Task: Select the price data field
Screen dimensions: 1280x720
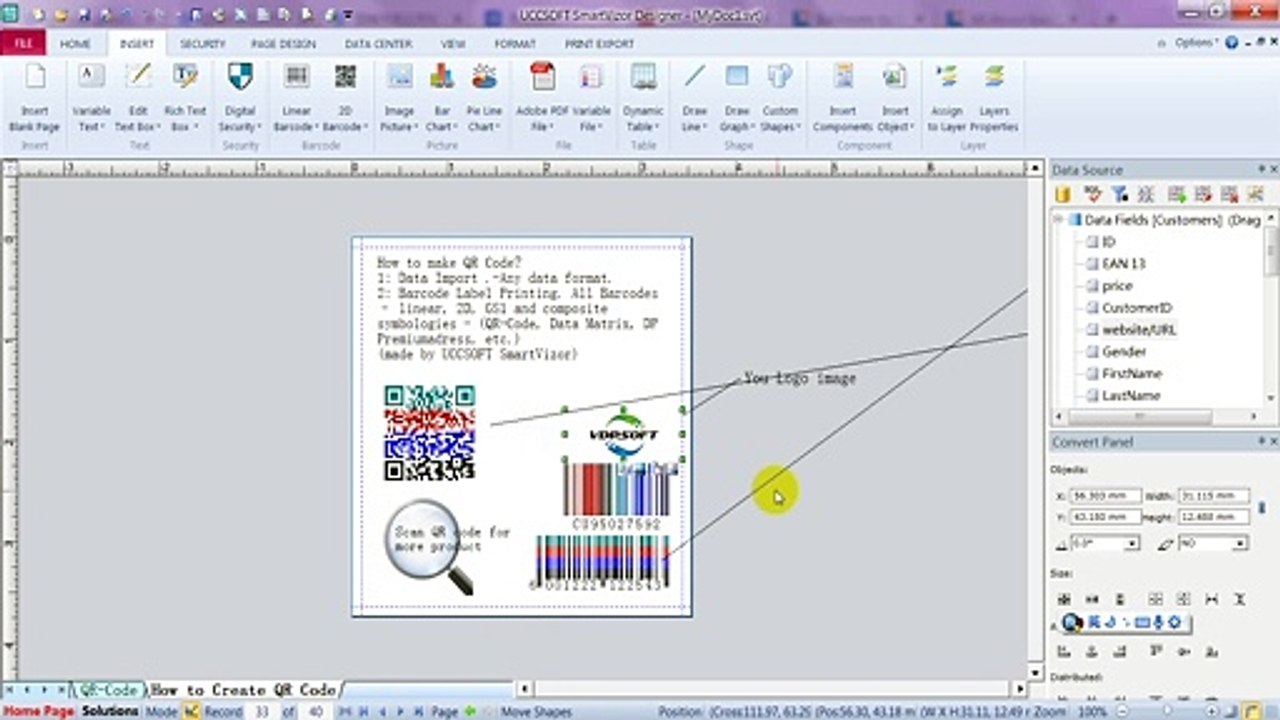Action: (1117, 286)
